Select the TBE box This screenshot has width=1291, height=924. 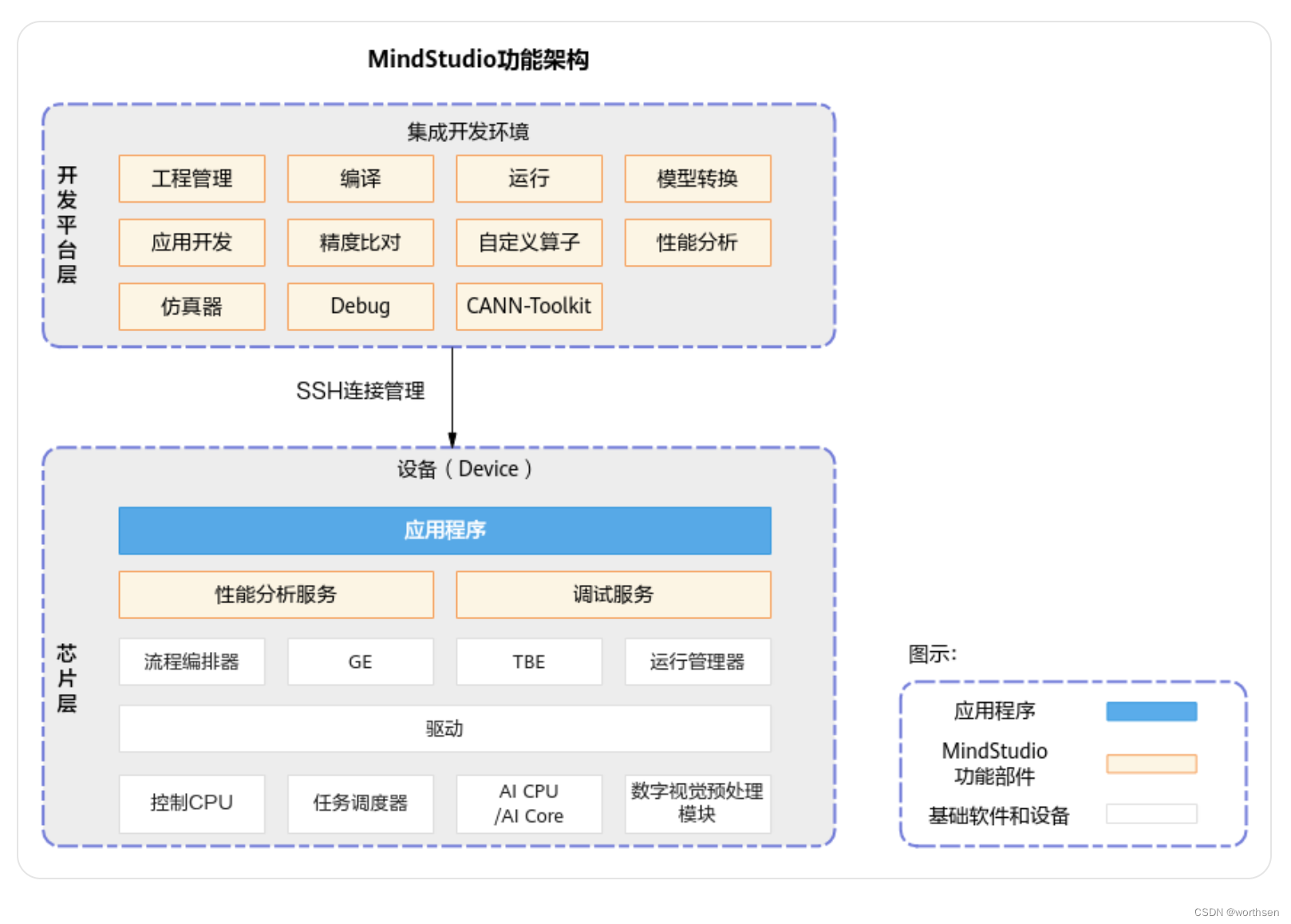coord(529,661)
